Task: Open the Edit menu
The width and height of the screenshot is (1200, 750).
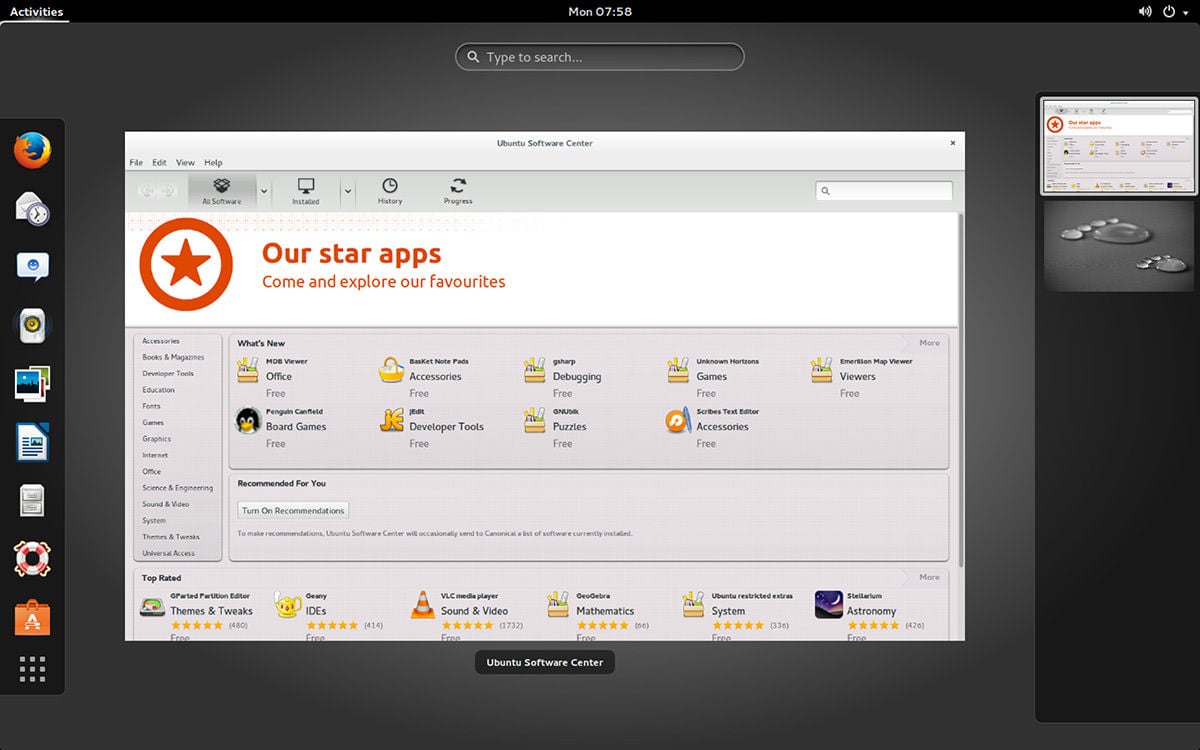Action: pyautogui.click(x=160, y=162)
